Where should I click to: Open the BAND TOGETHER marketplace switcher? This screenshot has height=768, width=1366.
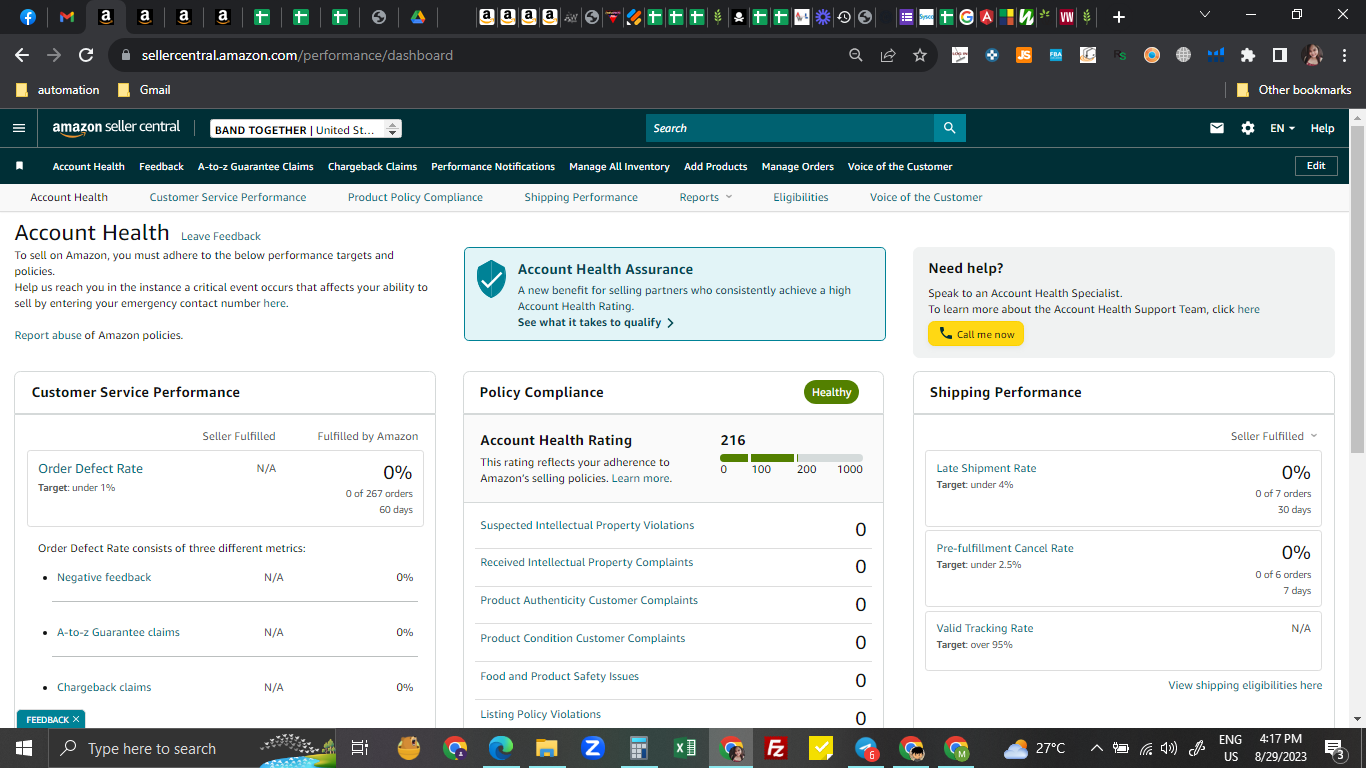[x=306, y=129]
